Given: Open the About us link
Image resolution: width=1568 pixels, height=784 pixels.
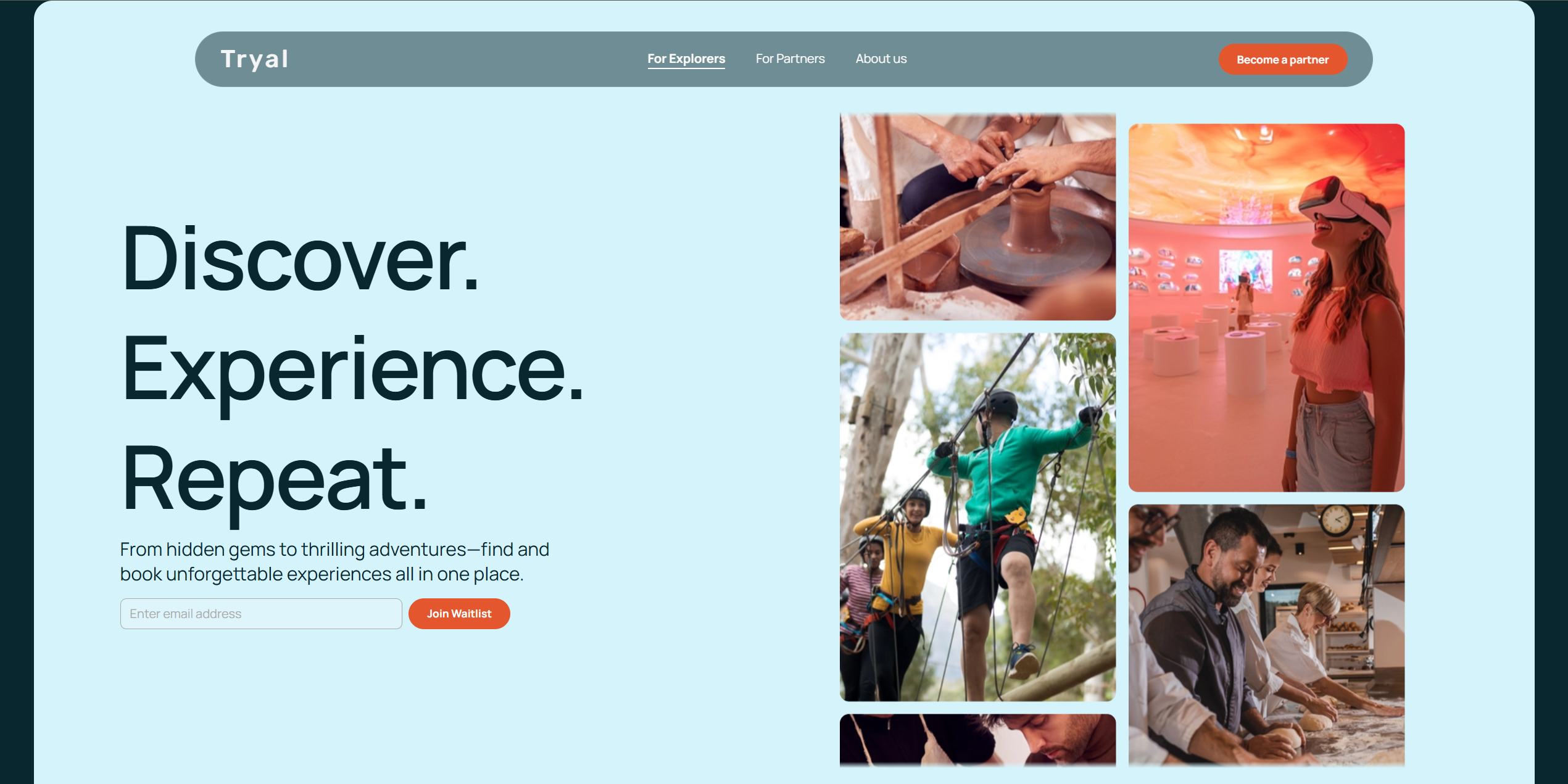Looking at the screenshot, I should click(x=881, y=59).
